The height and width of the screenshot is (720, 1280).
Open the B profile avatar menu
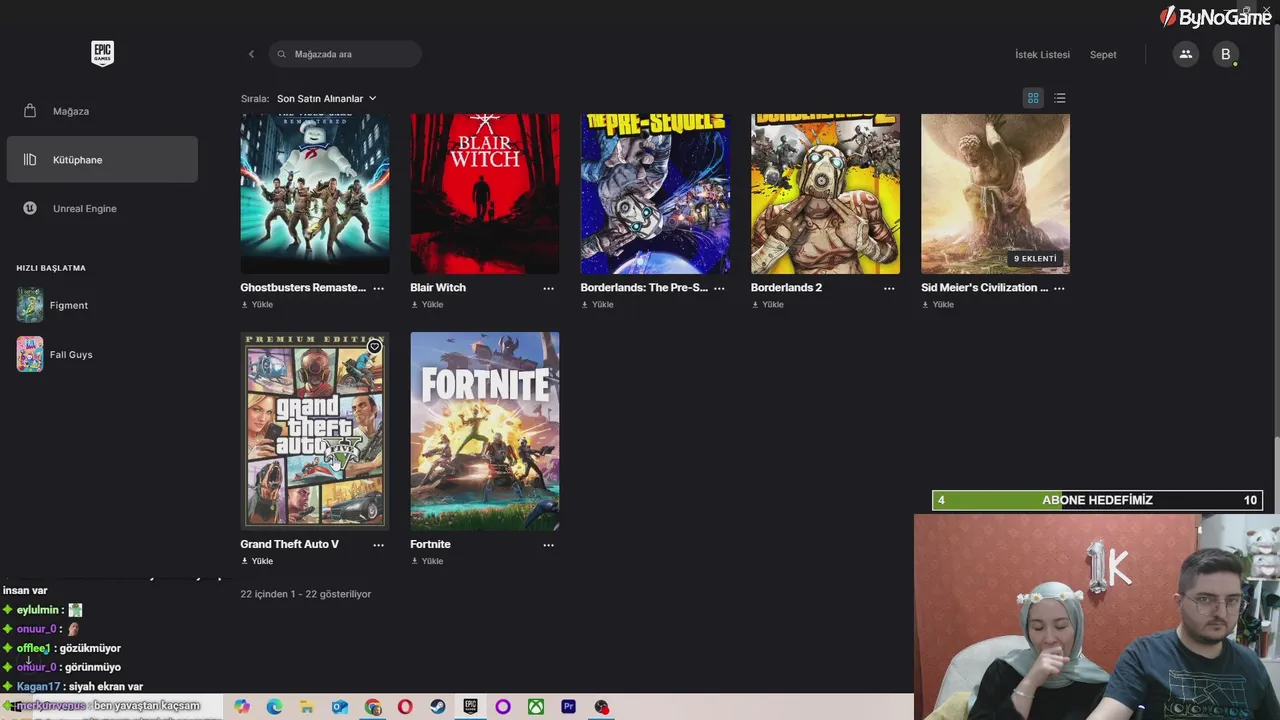(x=1226, y=54)
